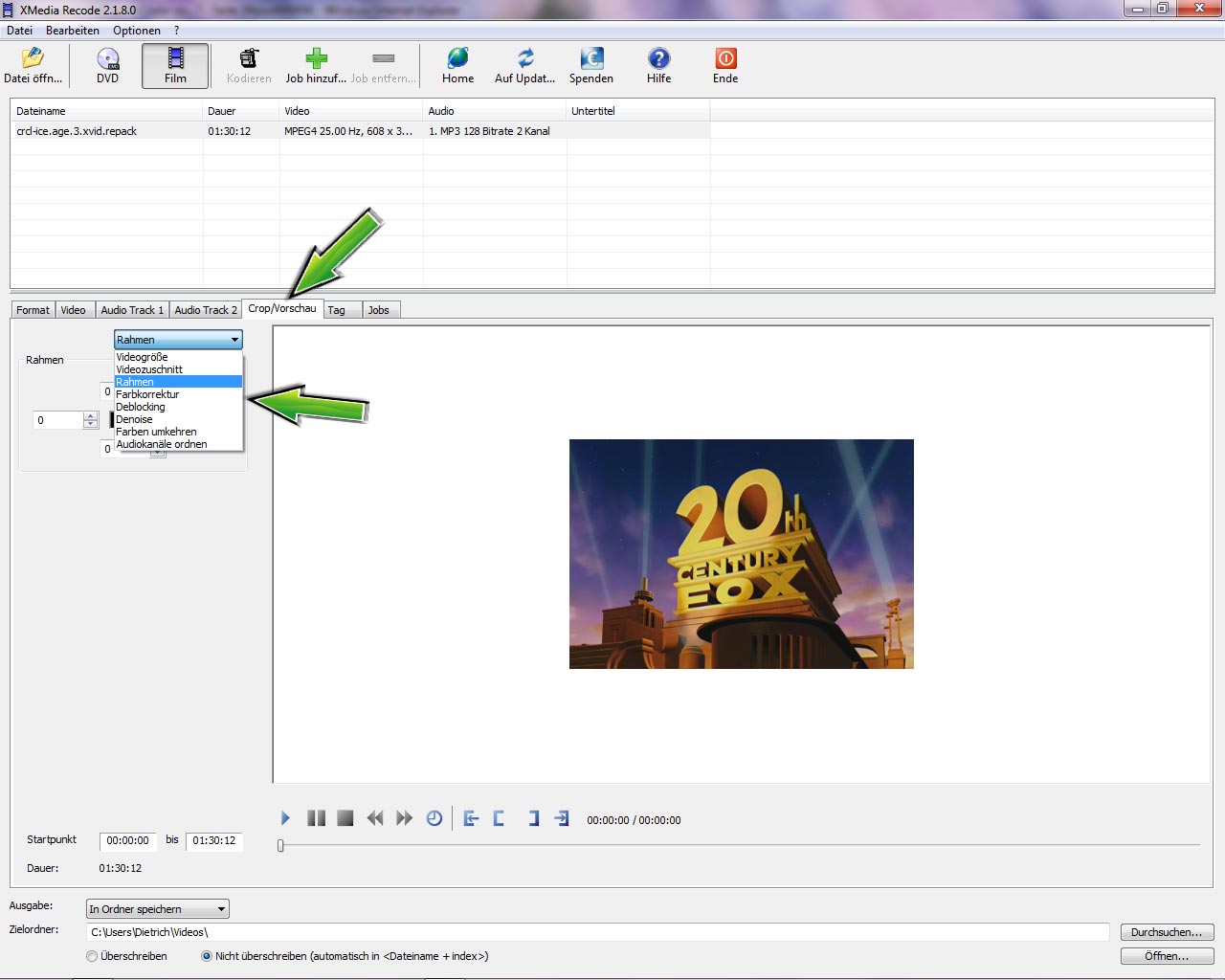Viewport: 1225px width, 980px height.
Task: Stop the video preview
Action: [x=345, y=818]
